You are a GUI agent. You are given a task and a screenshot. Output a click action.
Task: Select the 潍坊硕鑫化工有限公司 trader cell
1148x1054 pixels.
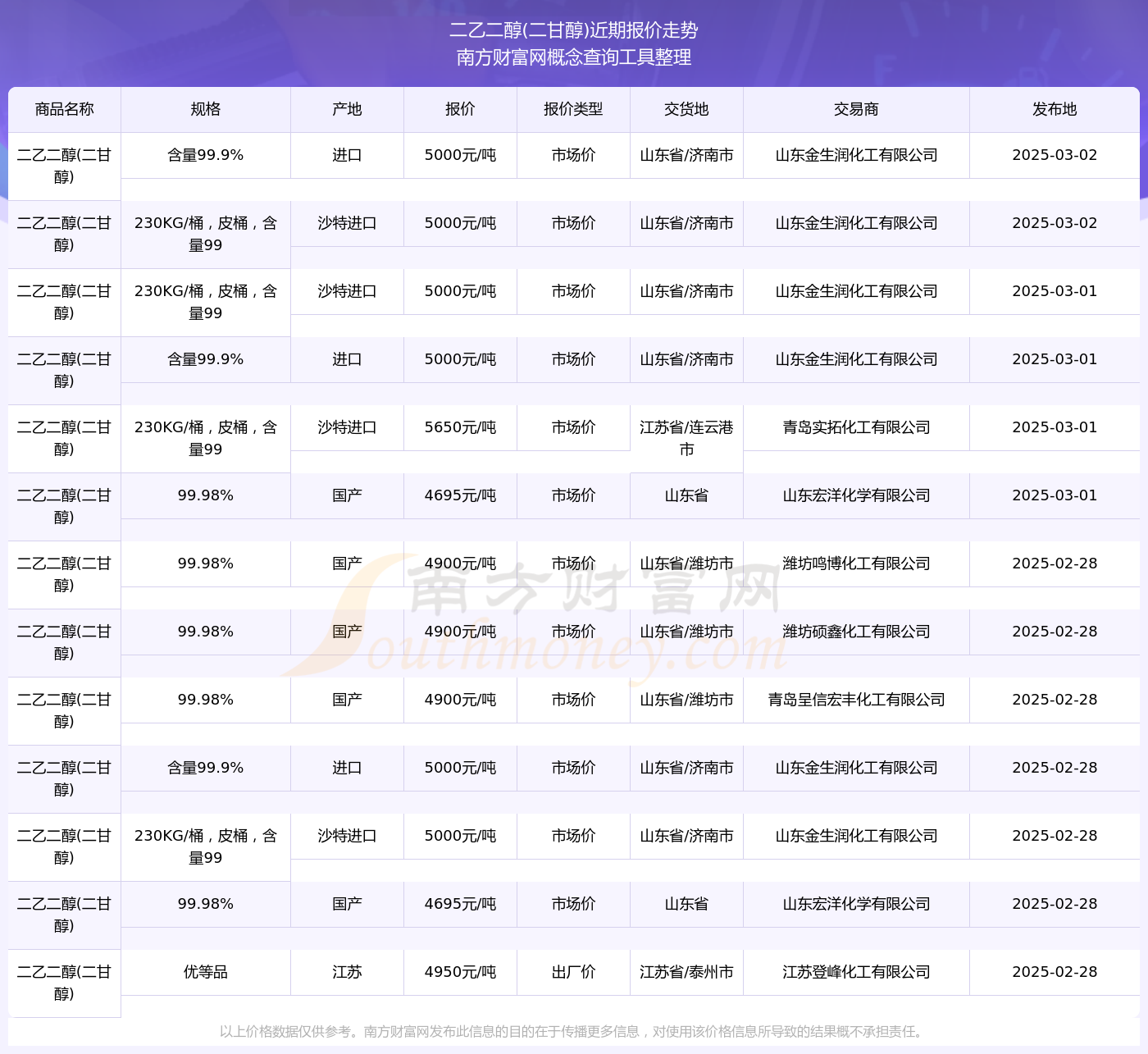point(856,632)
